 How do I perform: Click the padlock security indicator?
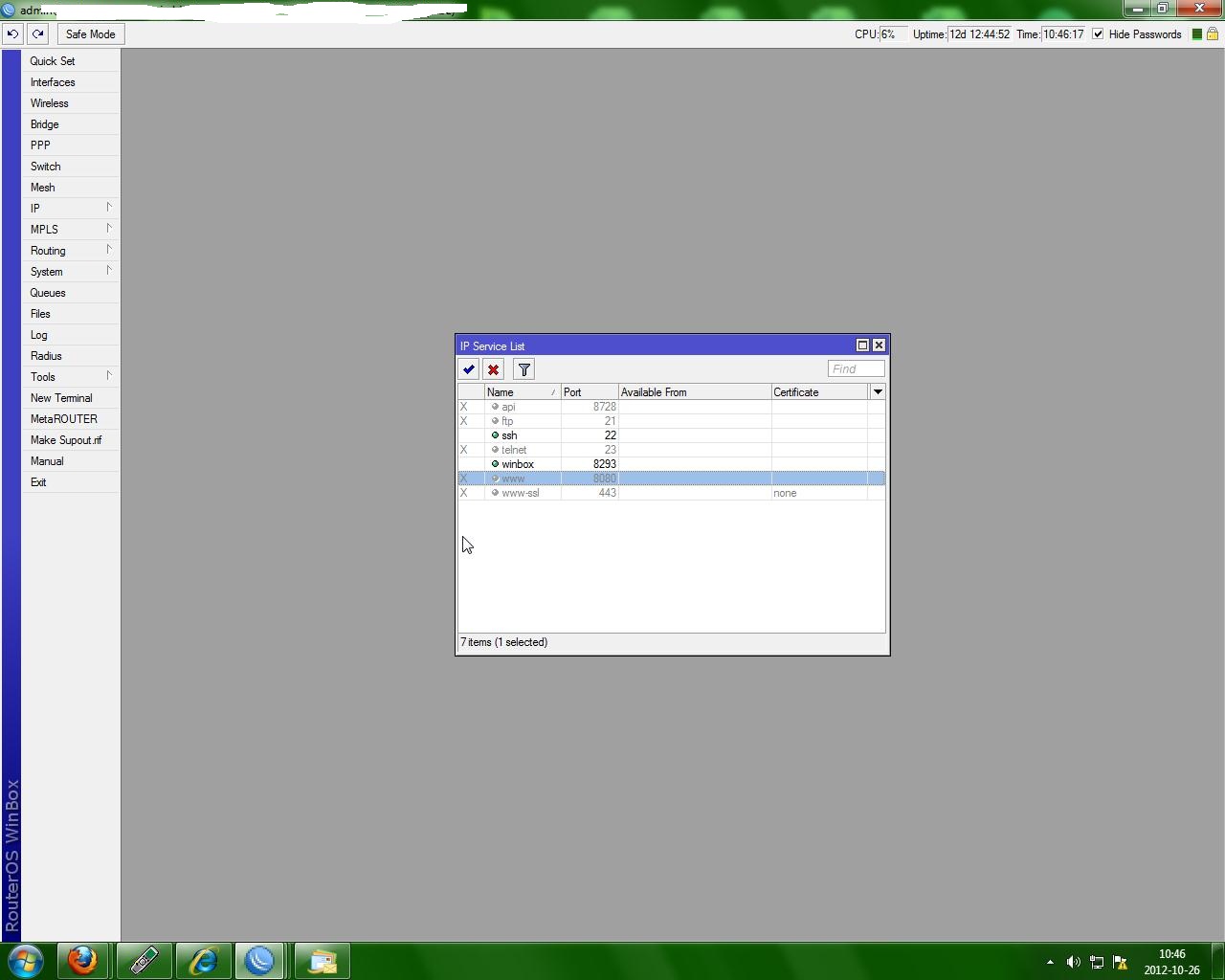pos(1211,33)
